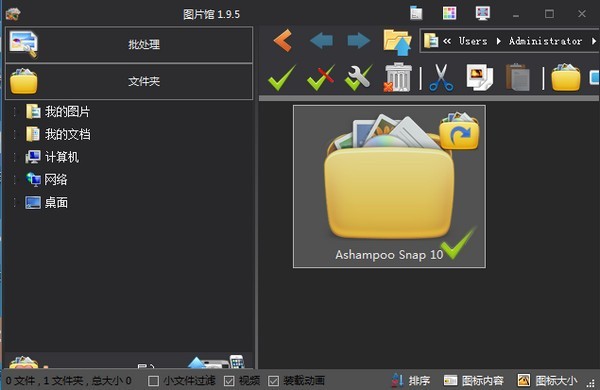Expand the 我的图片 tree node
Screen dimensions: 600x390
[15, 112]
